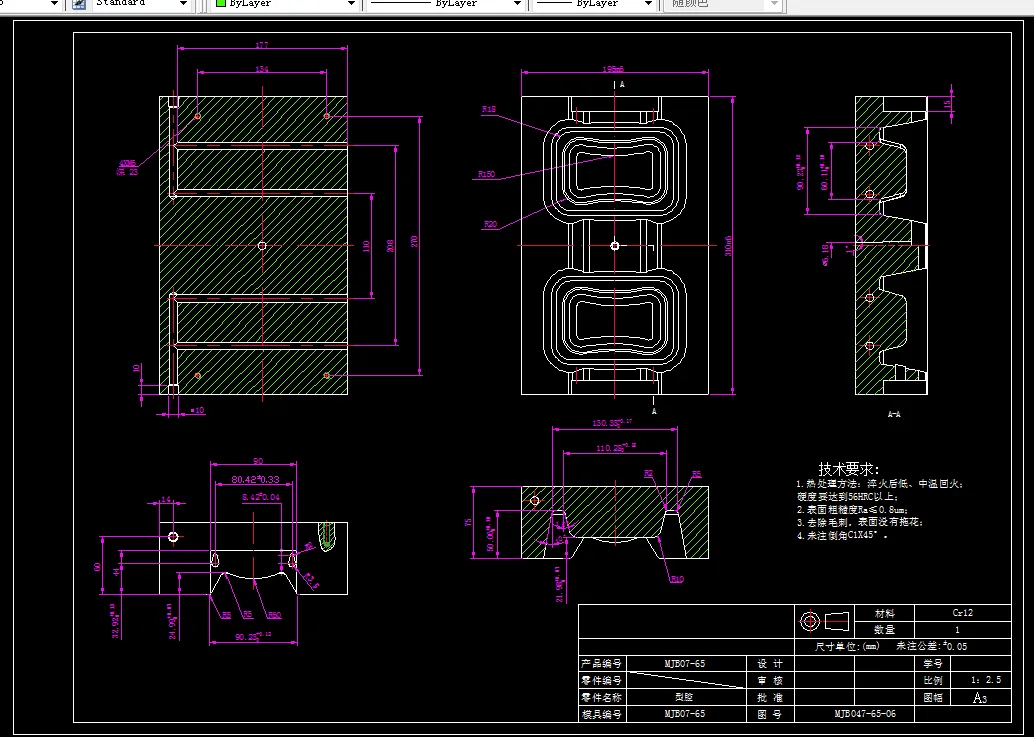Select the center hole in hatched left view
The width and height of the screenshot is (1034, 737).
(262, 246)
